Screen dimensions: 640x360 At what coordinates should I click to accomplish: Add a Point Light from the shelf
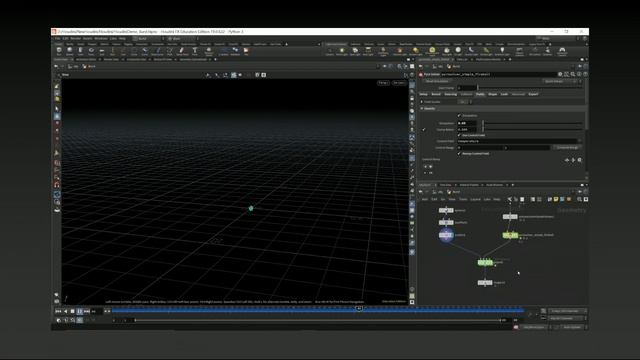pos(342,51)
